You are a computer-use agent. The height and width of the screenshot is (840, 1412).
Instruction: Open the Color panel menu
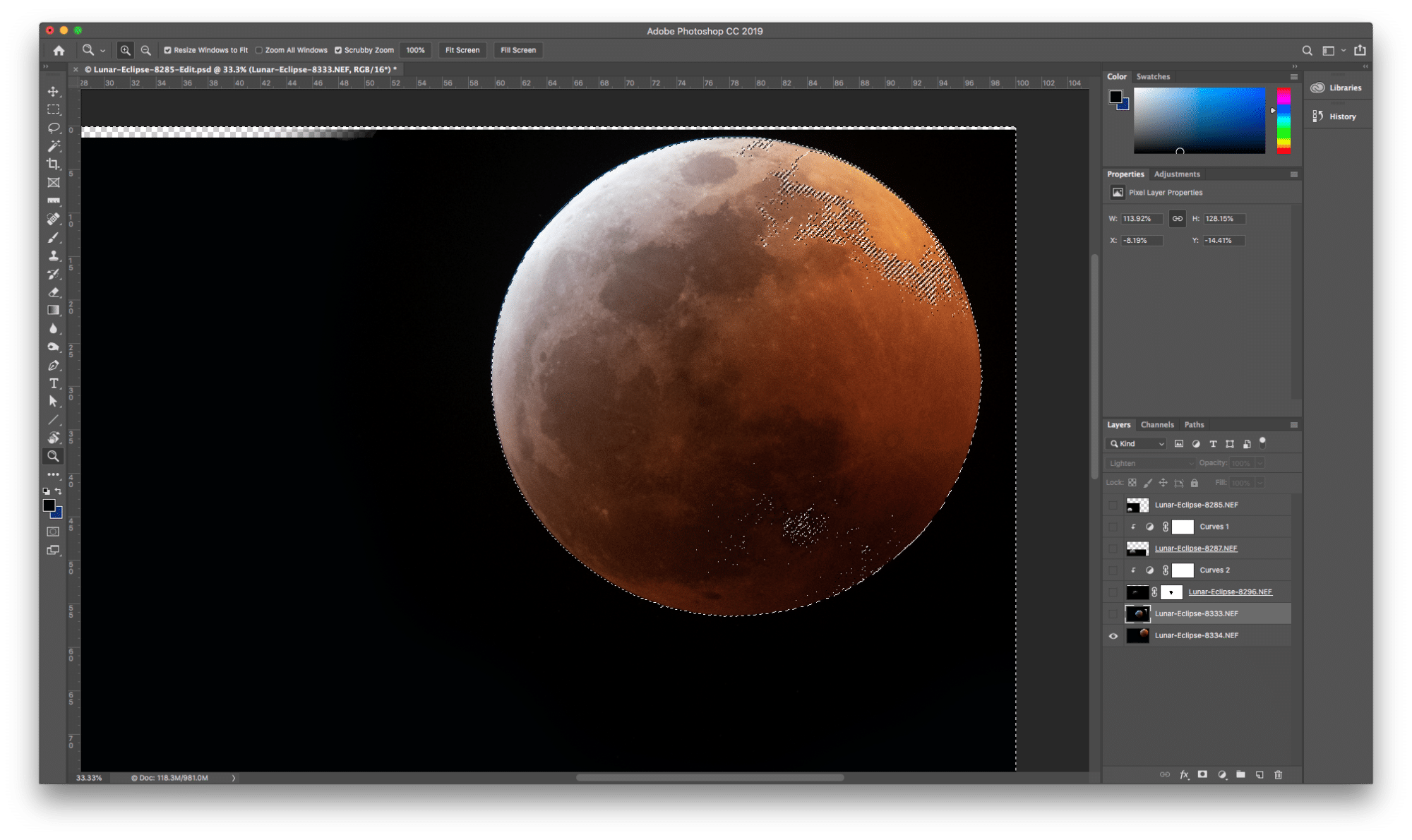click(1294, 77)
